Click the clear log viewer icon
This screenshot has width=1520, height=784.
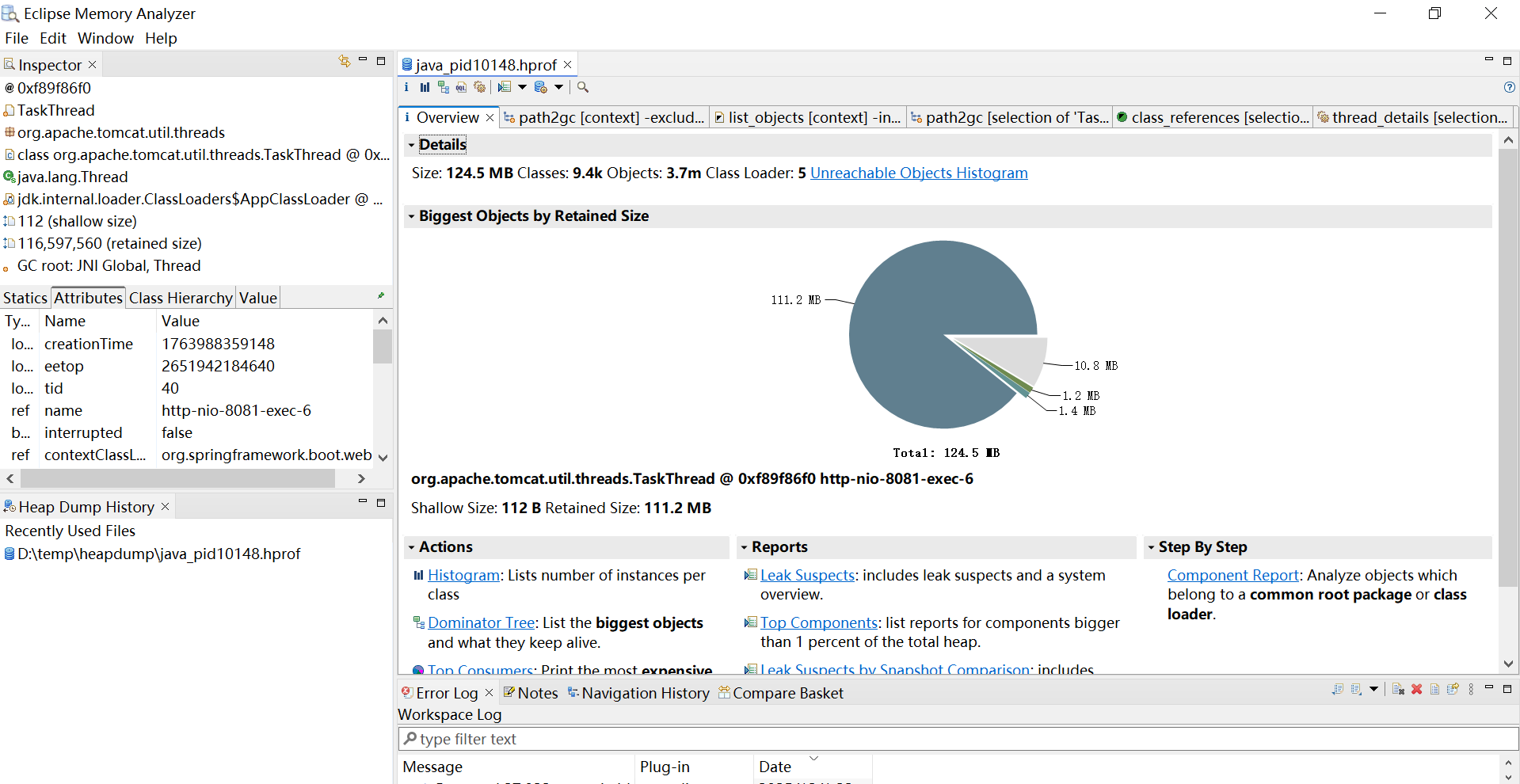(x=1398, y=689)
